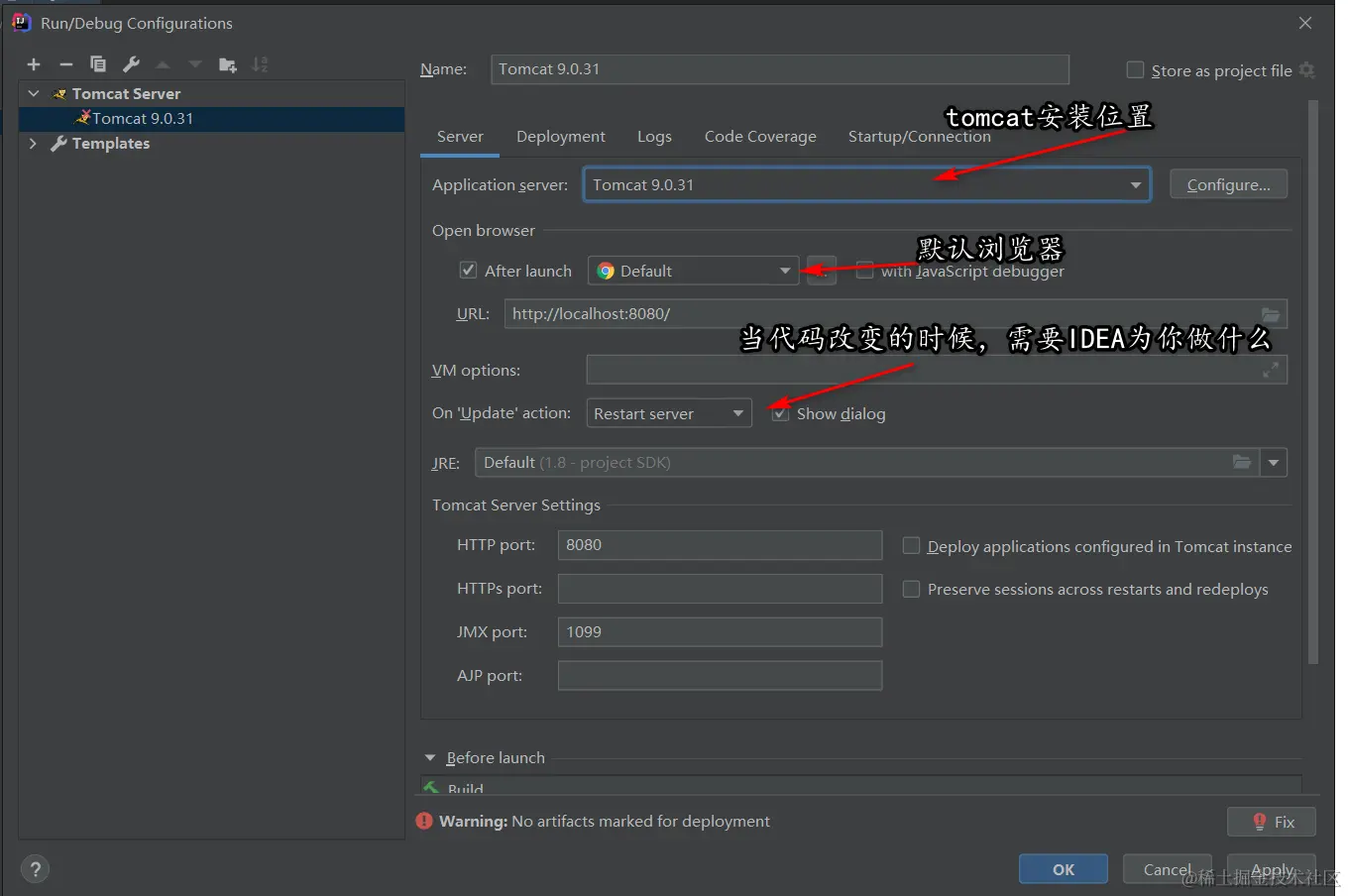
Task: Enable Deploy applications configured in Tomcat instance
Action: click(x=911, y=545)
